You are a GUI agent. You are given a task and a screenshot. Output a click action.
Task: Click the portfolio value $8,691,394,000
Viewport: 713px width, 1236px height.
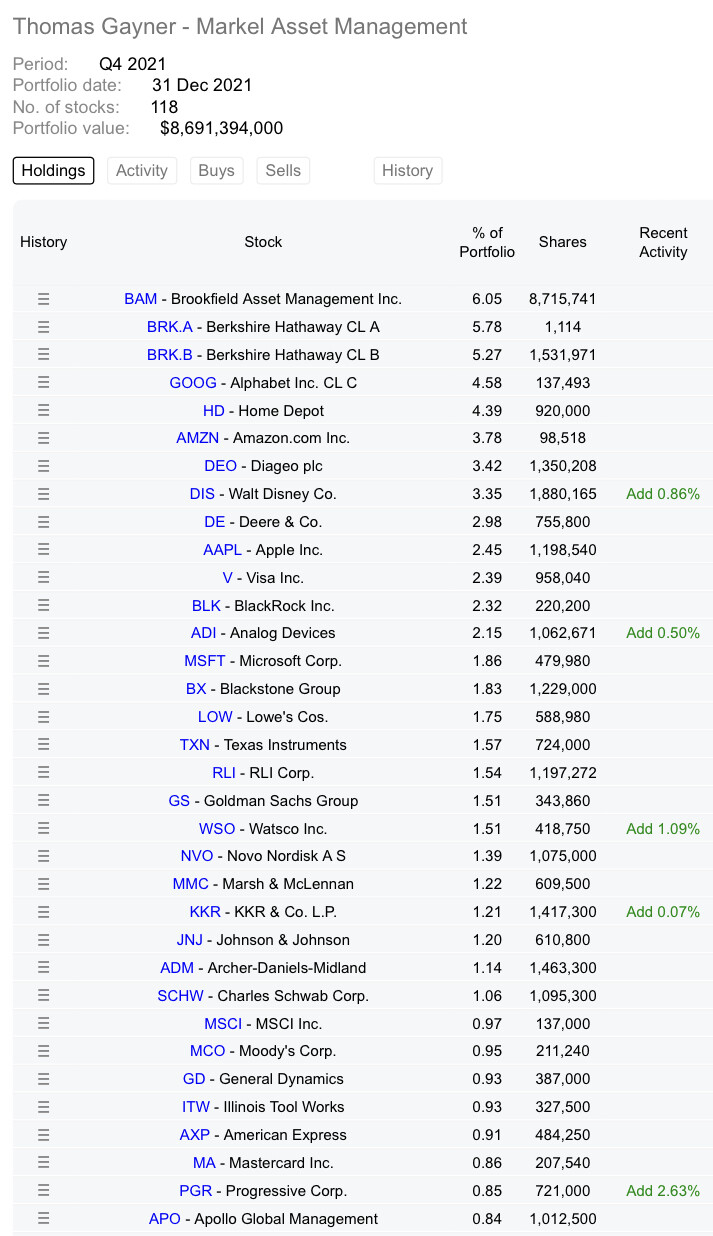222,128
